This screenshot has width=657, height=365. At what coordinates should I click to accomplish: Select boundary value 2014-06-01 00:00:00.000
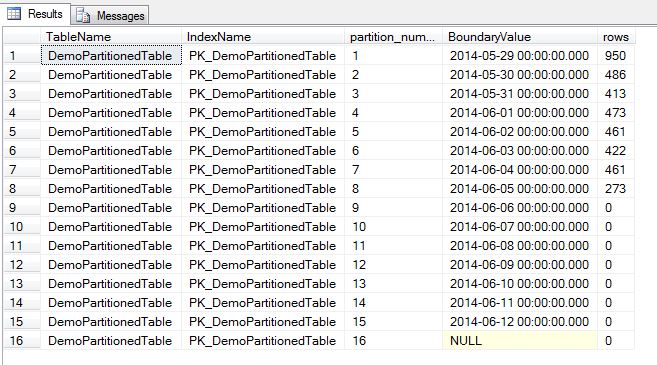click(520, 113)
